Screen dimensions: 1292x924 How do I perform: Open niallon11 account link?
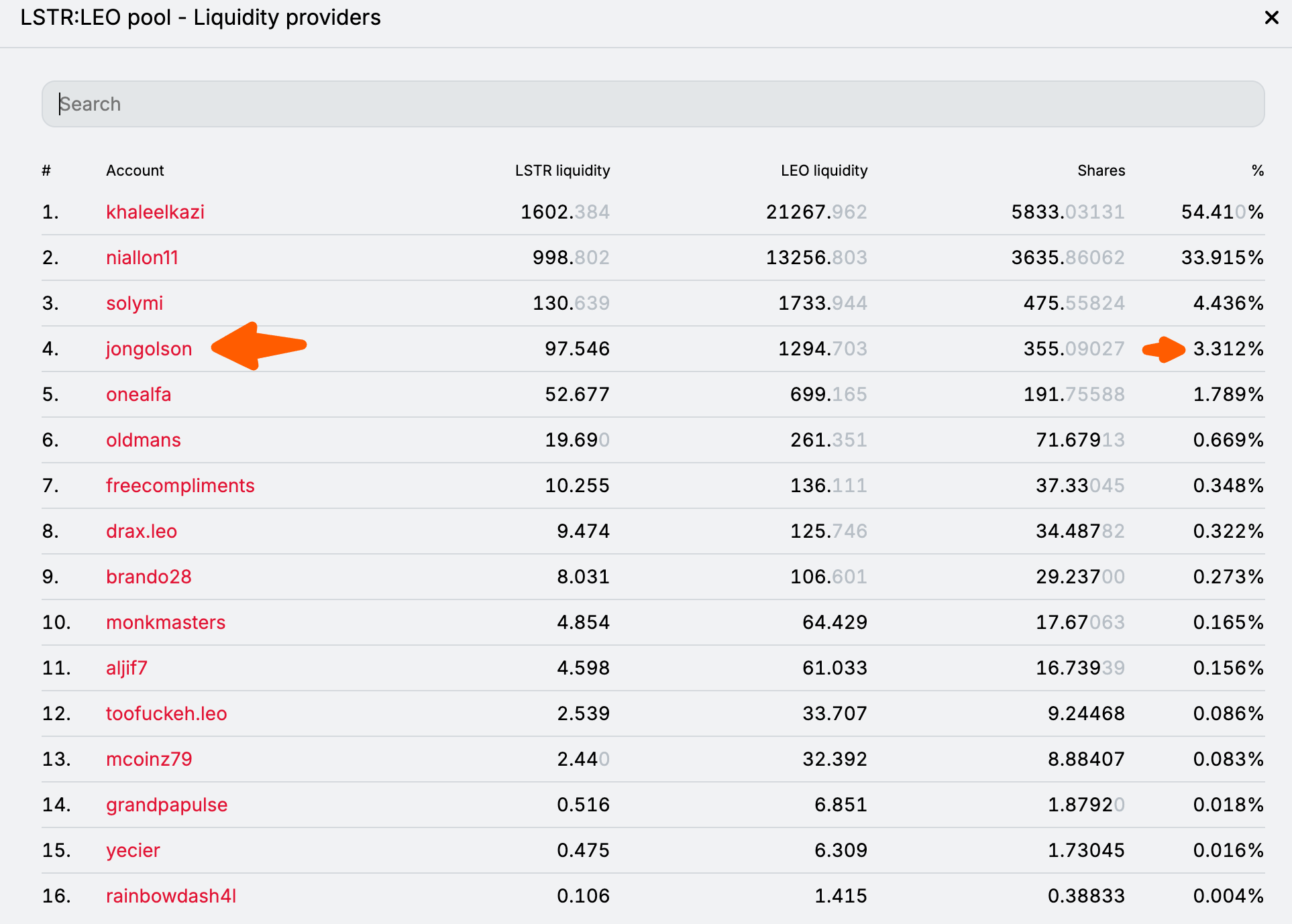pos(142,257)
